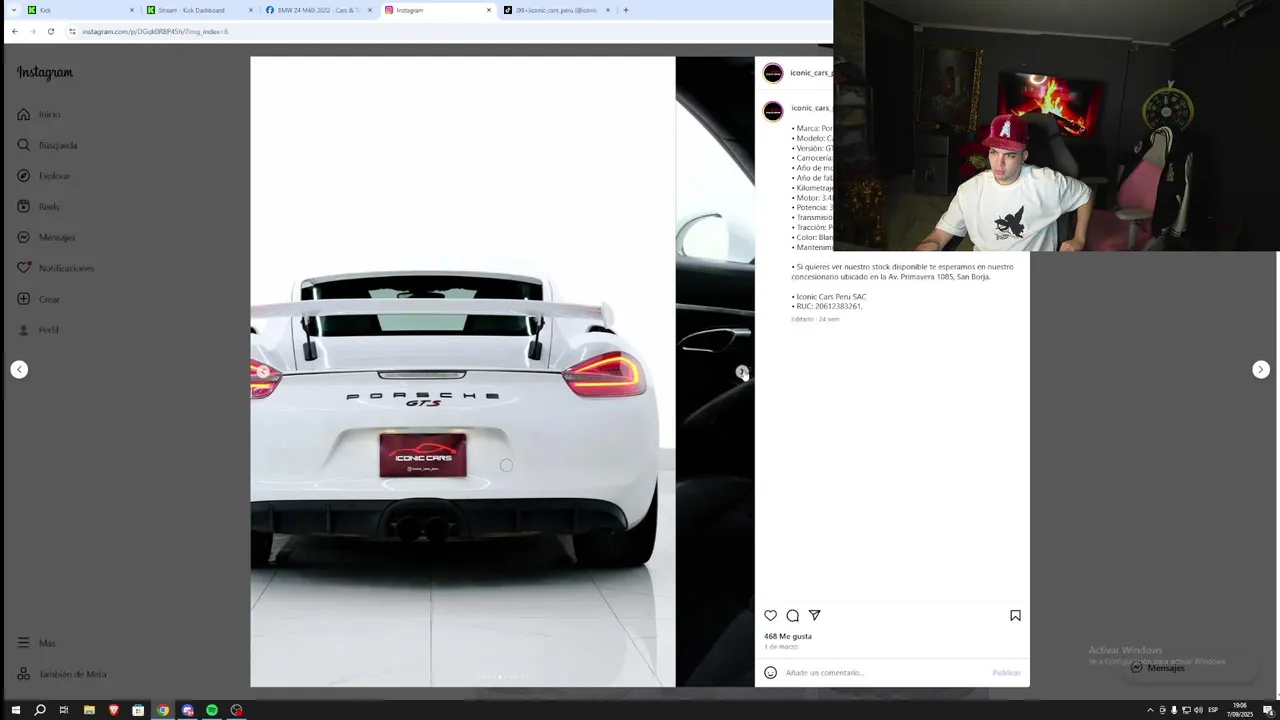Show previous carousel image of the Porsche
Viewport: 1280px width, 720px height.
coord(263,372)
